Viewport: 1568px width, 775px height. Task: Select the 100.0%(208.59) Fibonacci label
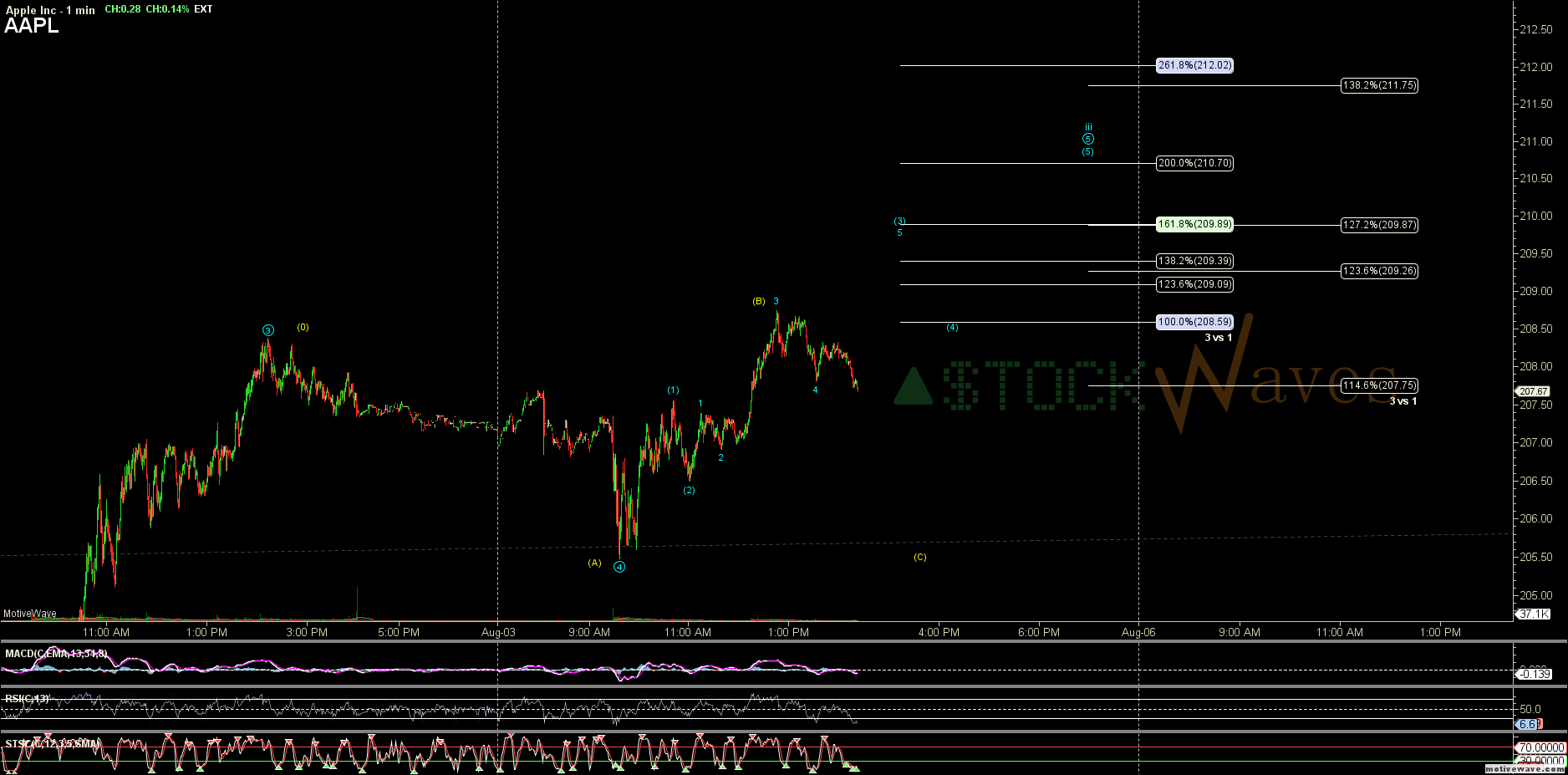point(1194,322)
